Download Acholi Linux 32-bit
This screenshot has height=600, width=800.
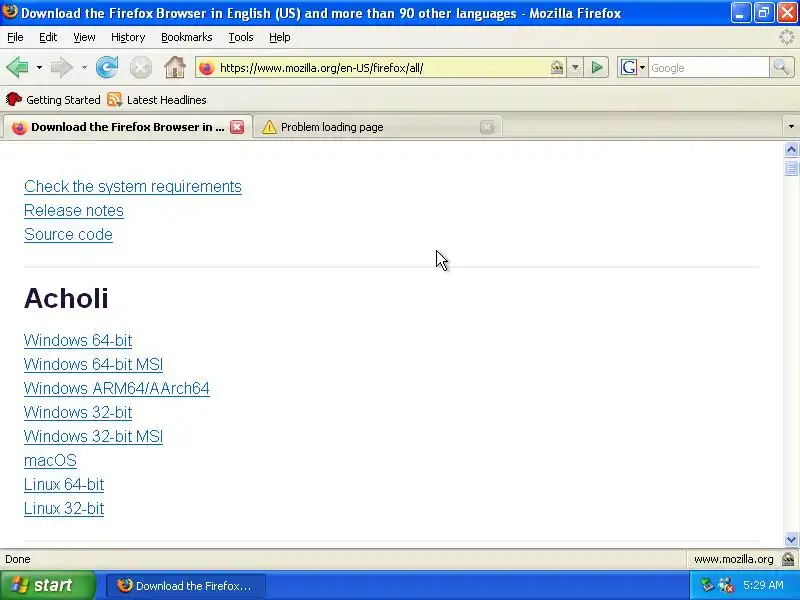[64, 508]
